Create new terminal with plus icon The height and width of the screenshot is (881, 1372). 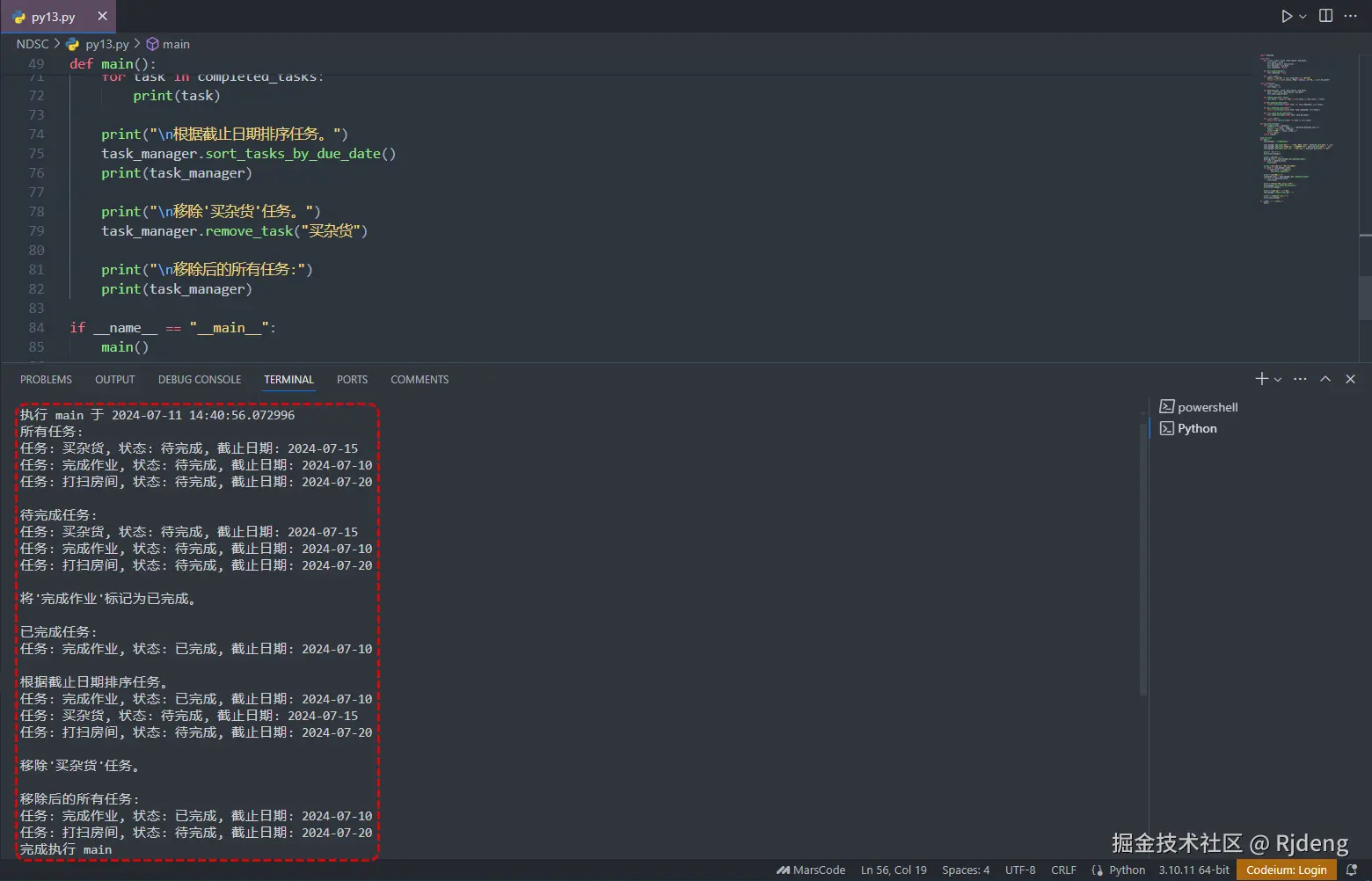(x=1262, y=379)
